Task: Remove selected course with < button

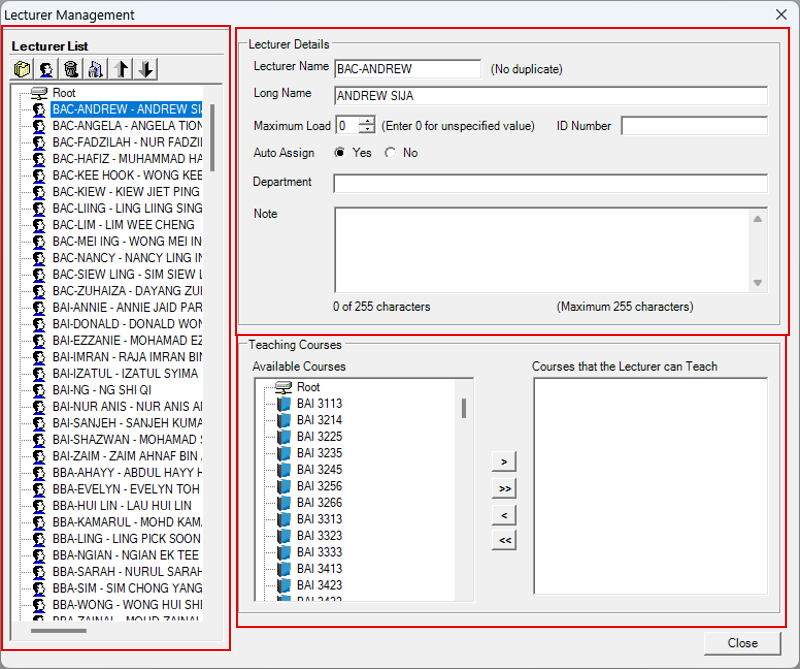Action: pos(504,515)
